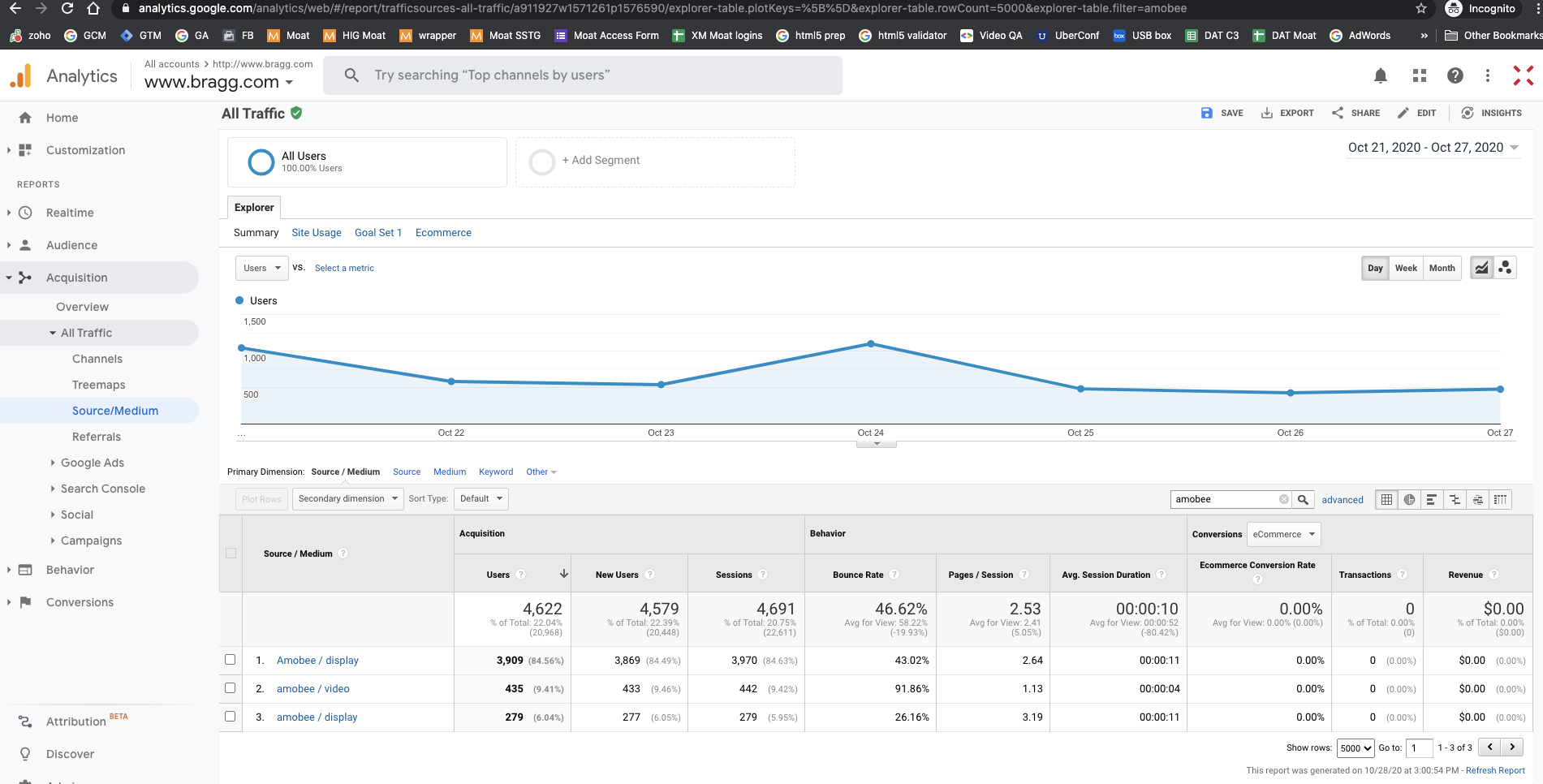Viewport: 1543px width, 784px height.
Task: Click the Chrome reload button
Action: 67,9
